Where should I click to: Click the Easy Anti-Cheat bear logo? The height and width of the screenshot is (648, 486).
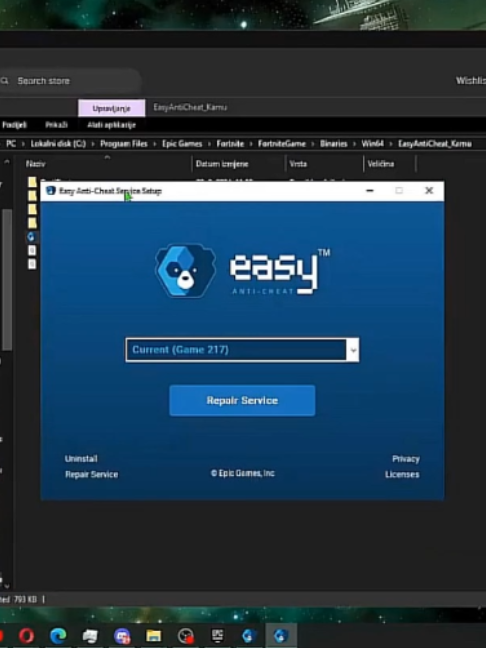(186, 271)
